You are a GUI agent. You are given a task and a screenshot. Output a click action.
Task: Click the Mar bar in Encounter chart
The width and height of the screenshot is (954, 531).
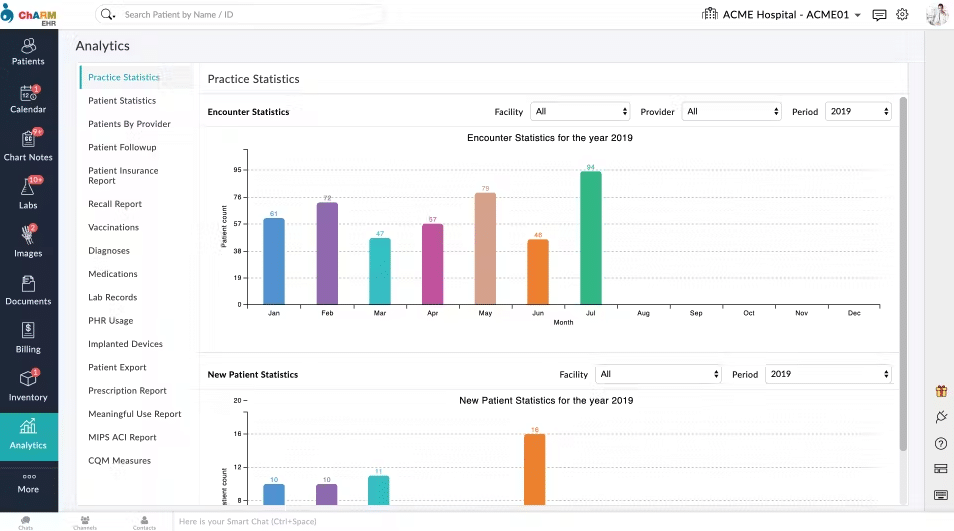(380, 271)
